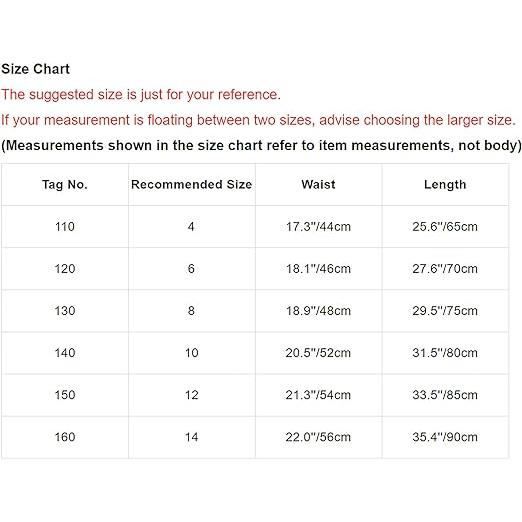The image size is (522, 522).
Task: Click the Recommended Size column header
Action: [x=192, y=184]
